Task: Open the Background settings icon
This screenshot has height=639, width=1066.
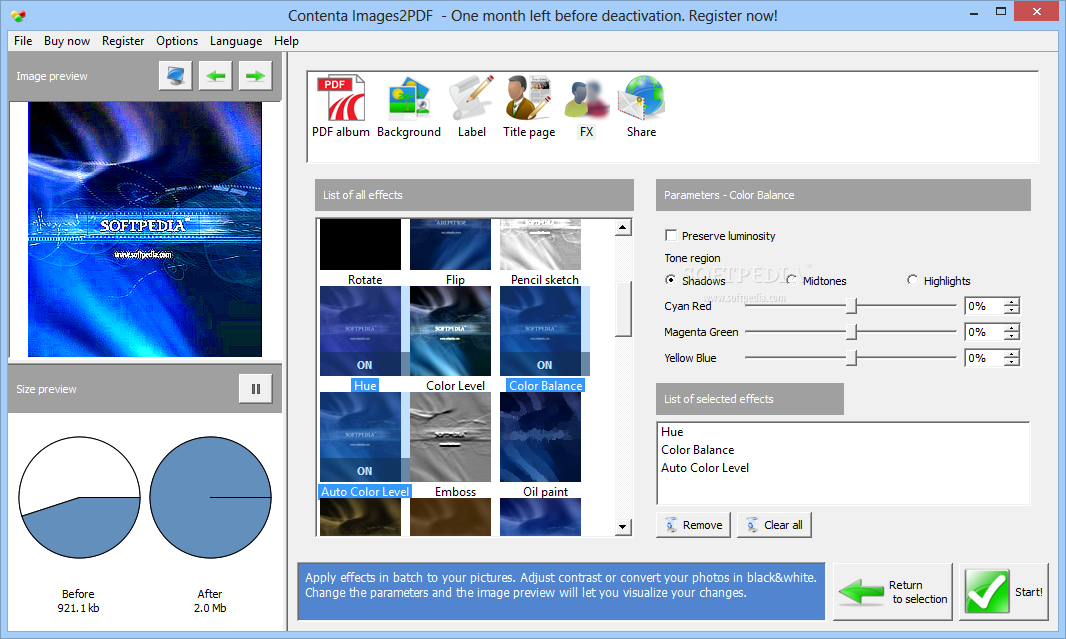Action: (409, 106)
